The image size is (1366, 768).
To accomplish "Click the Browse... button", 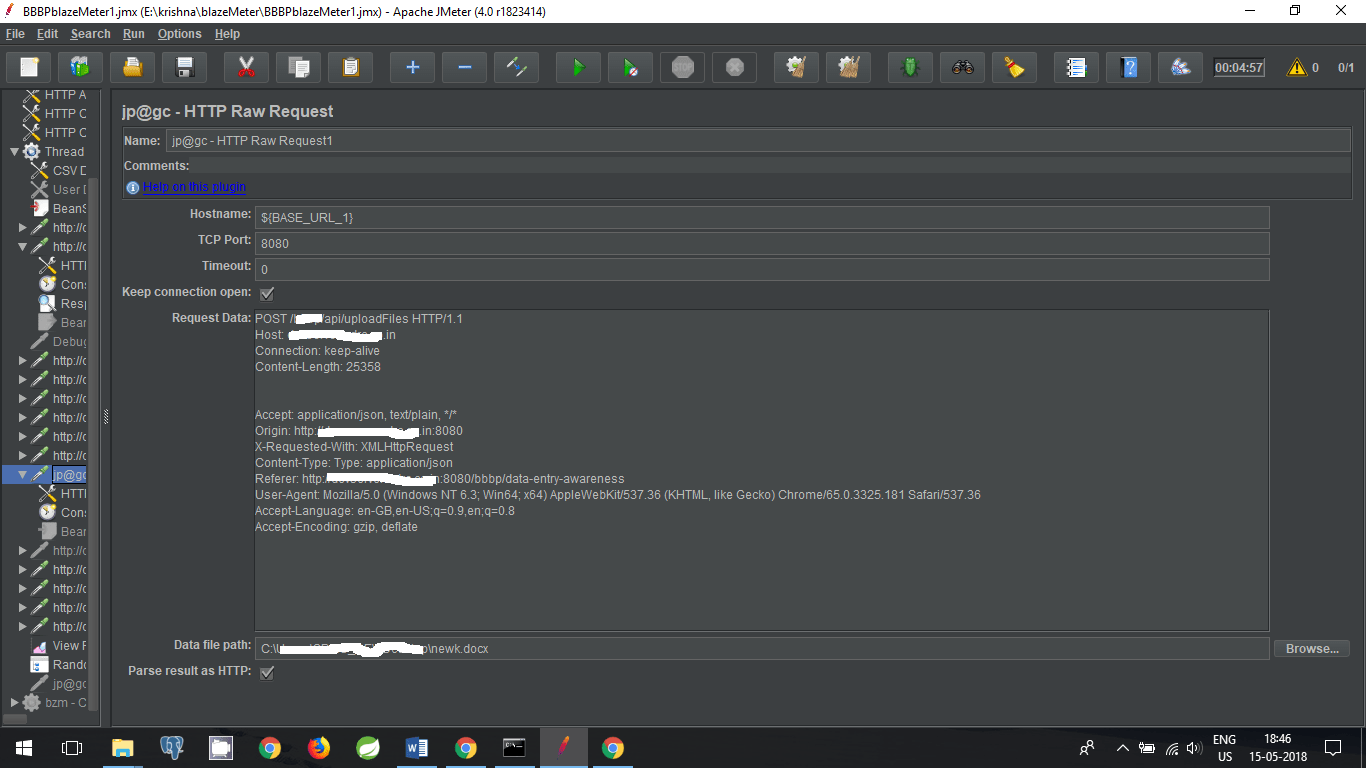I will click(x=1312, y=649).
